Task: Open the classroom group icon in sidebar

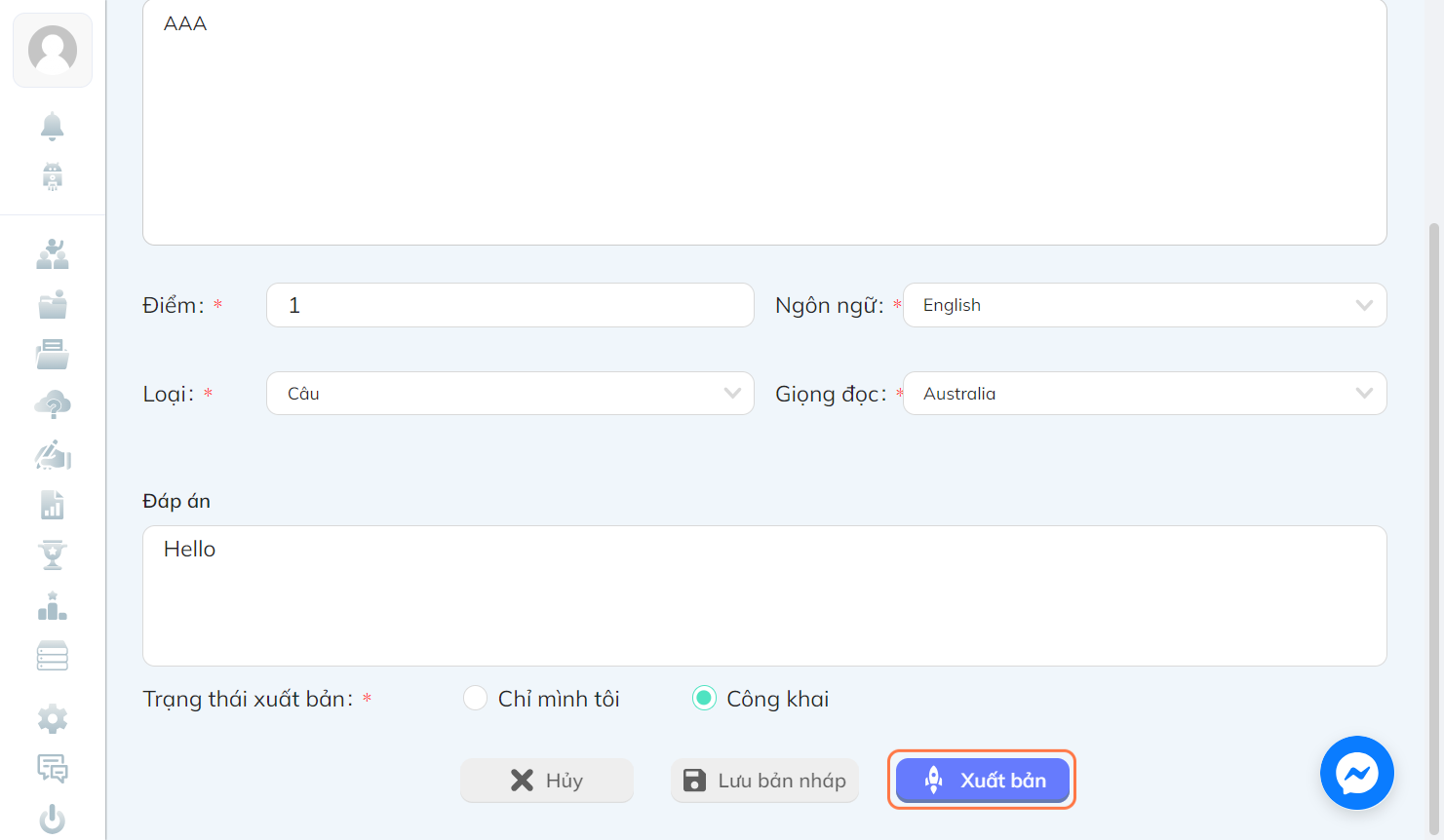Action: pyautogui.click(x=53, y=254)
